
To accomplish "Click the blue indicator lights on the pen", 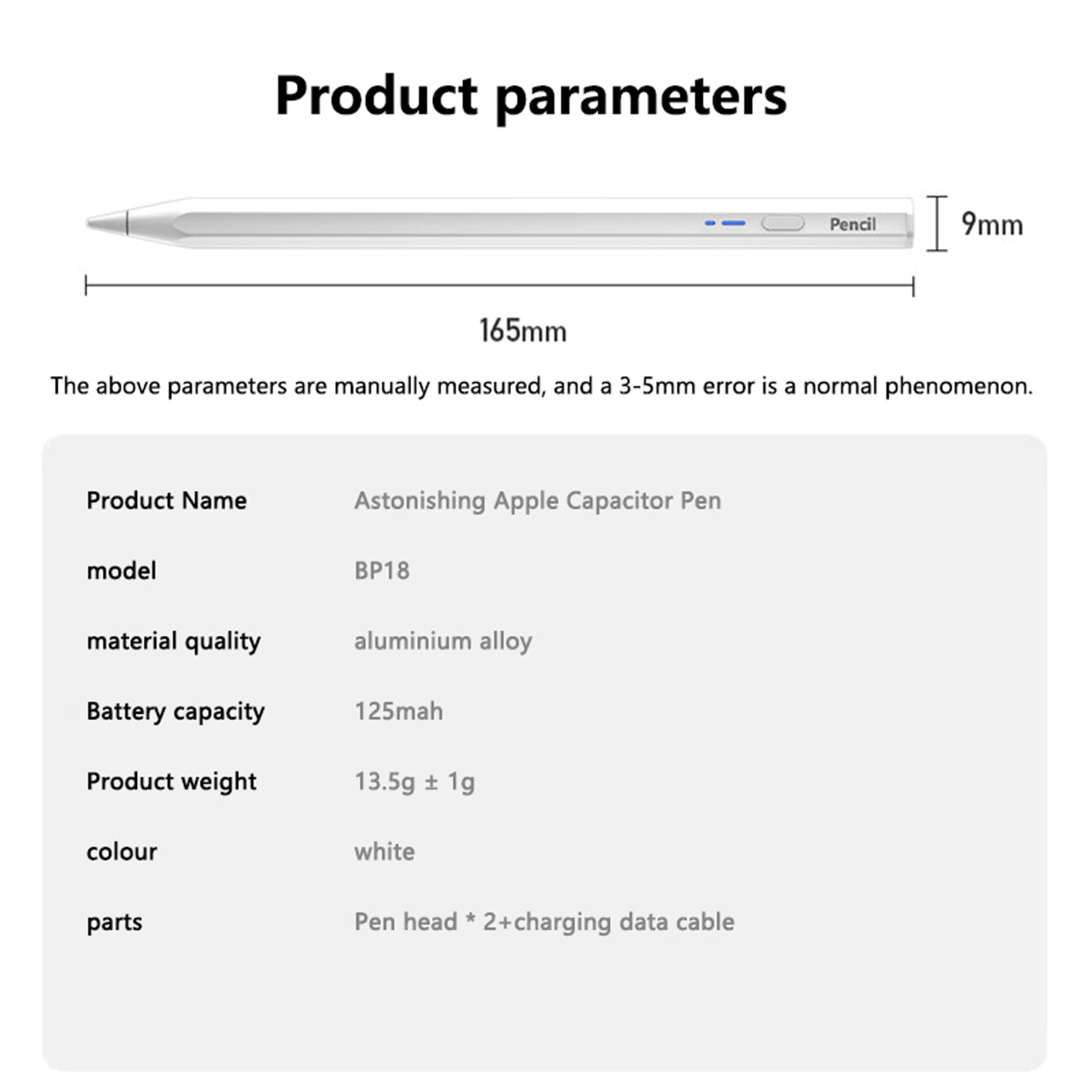I will [725, 223].
